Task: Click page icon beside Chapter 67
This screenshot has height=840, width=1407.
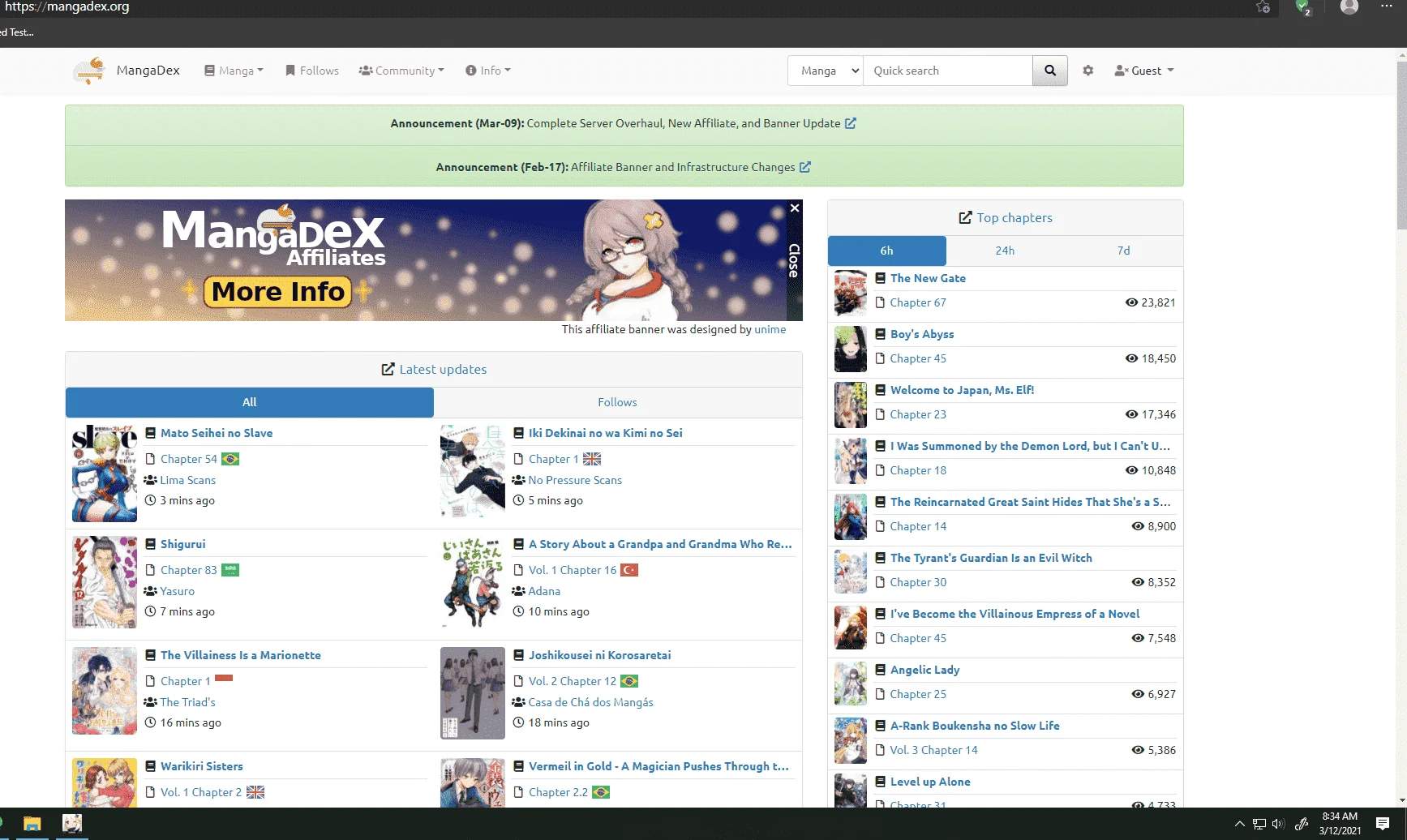Action: 880,302
